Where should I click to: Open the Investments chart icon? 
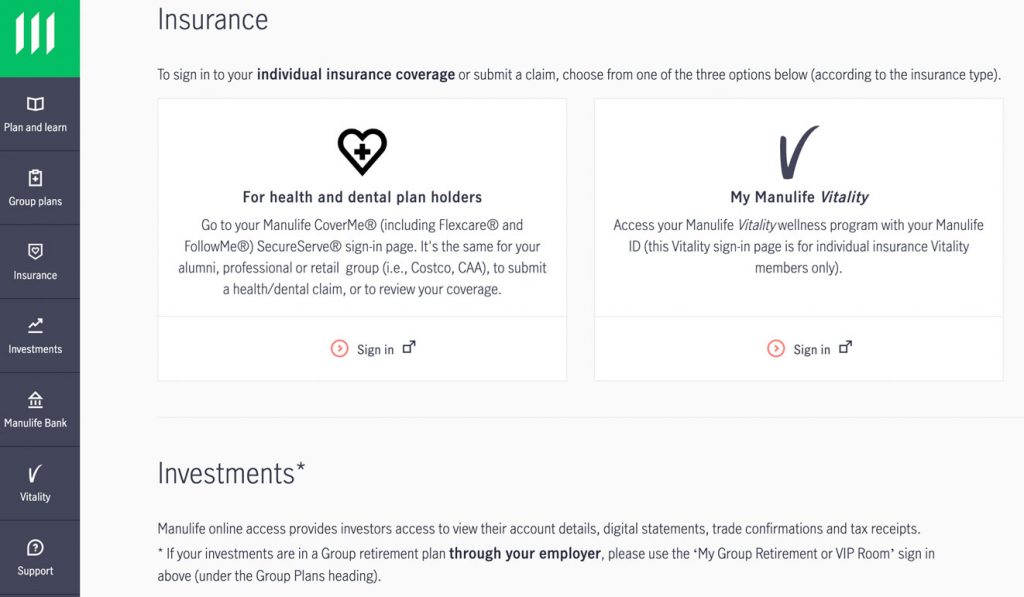(x=35, y=325)
